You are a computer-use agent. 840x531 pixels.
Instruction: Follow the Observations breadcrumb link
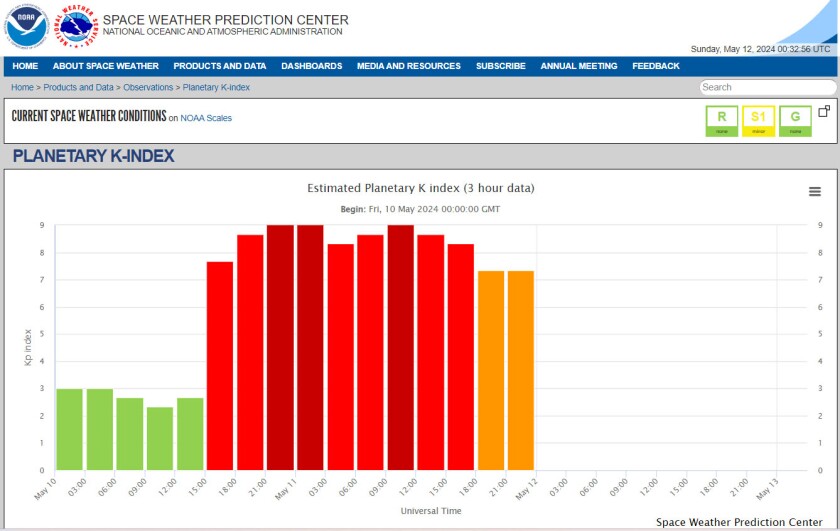coord(148,88)
